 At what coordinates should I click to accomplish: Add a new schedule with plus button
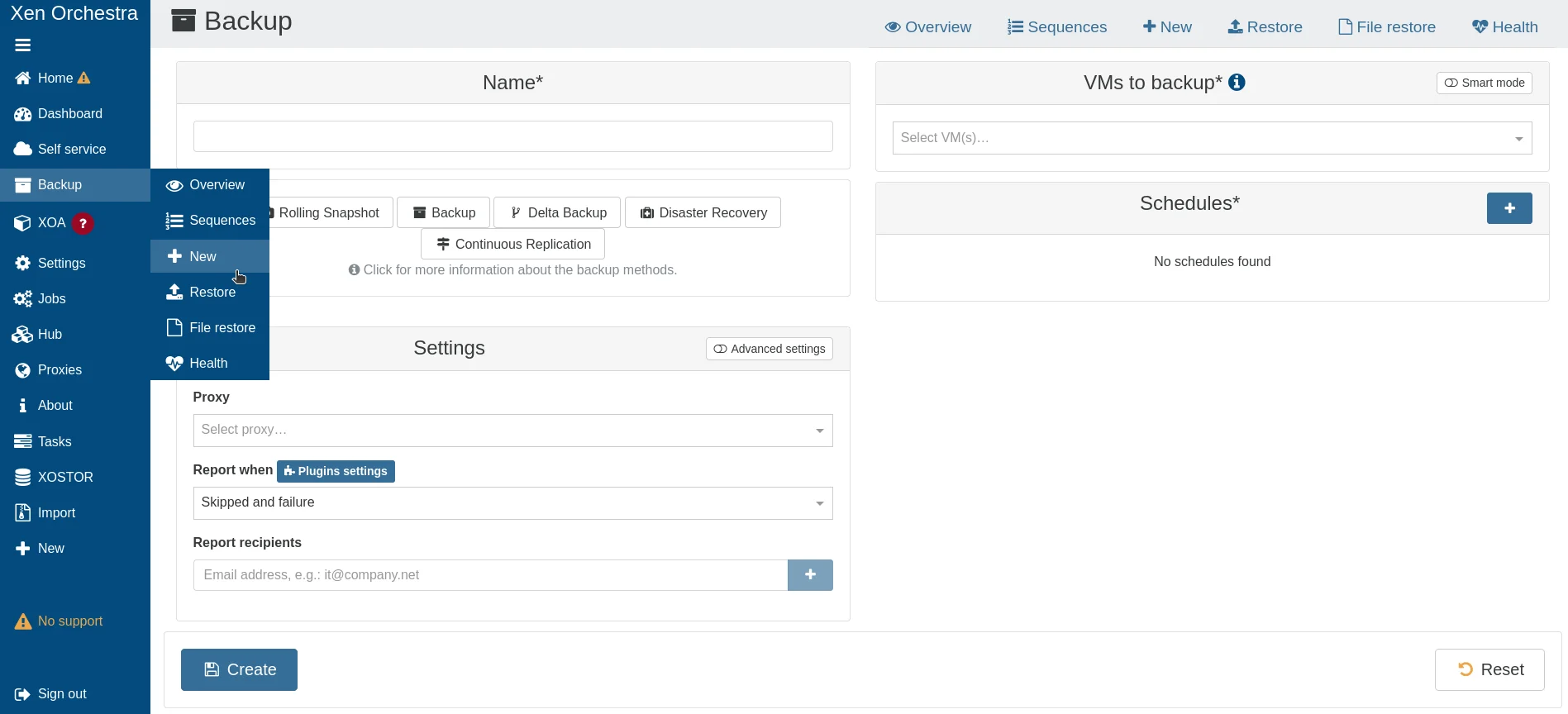point(1509,208)
